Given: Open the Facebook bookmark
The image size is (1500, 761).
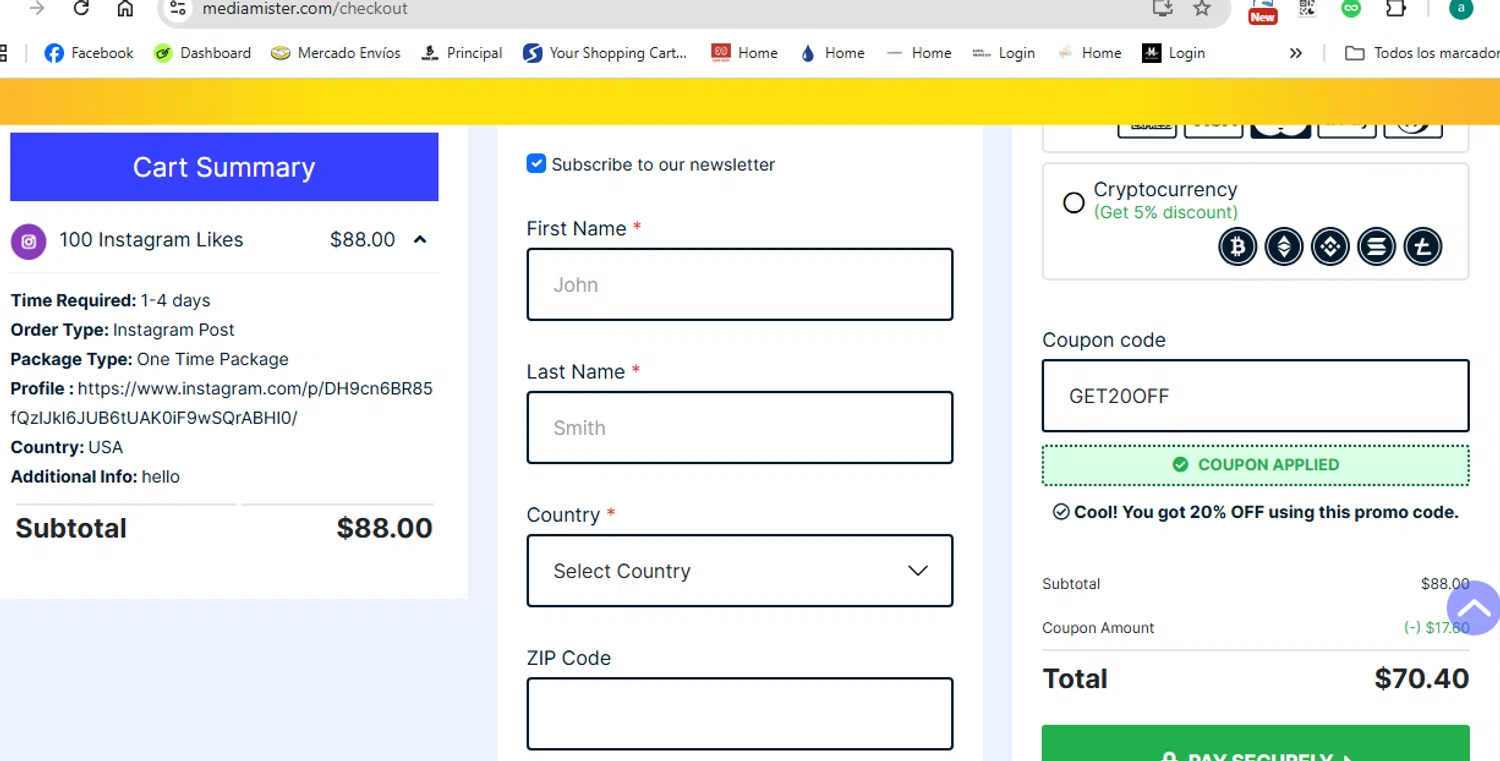Looking at the screenshot, I should click(x=89, y=53).
